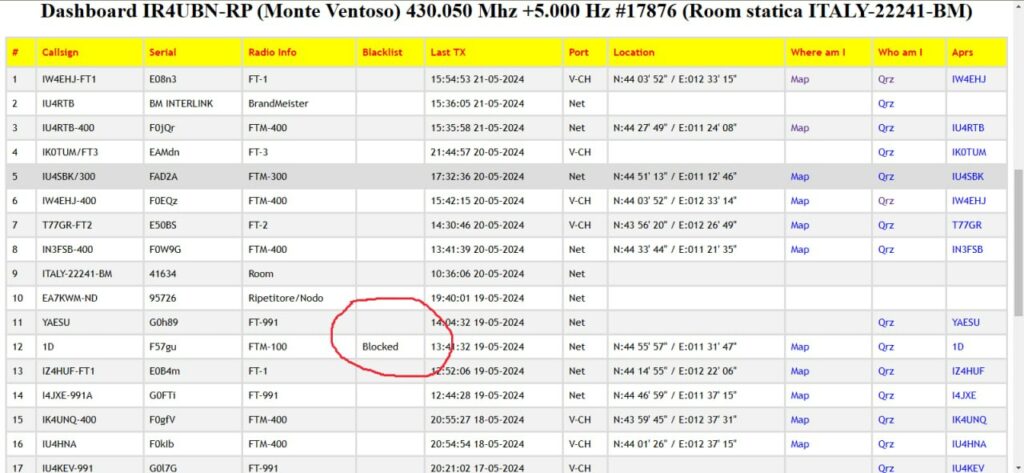
Task: Open Map link for IW4EHJ-400 row
Action: tap(799, 201)
